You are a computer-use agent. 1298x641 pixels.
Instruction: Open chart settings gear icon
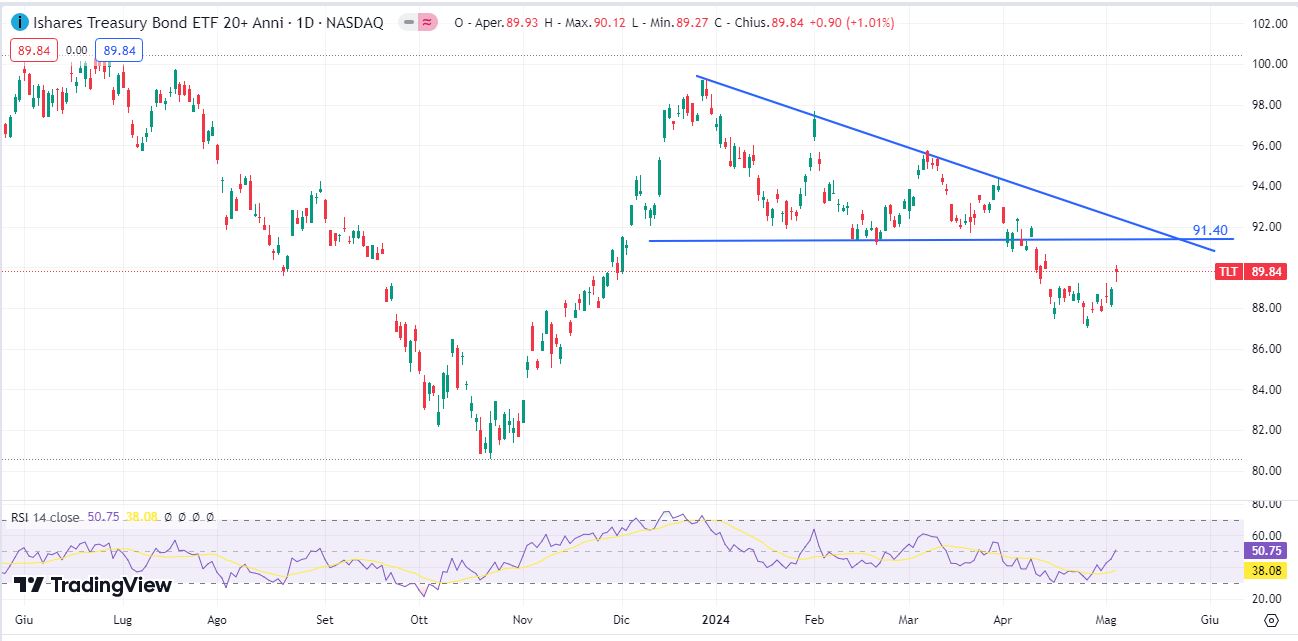1270,621
